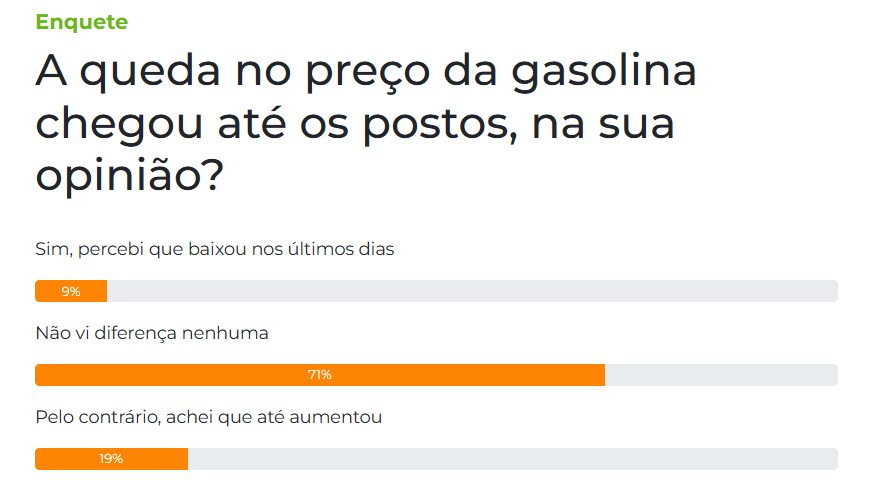
Task: Click gray unfilled part of the 19% bar
Action: pos(510,459)
